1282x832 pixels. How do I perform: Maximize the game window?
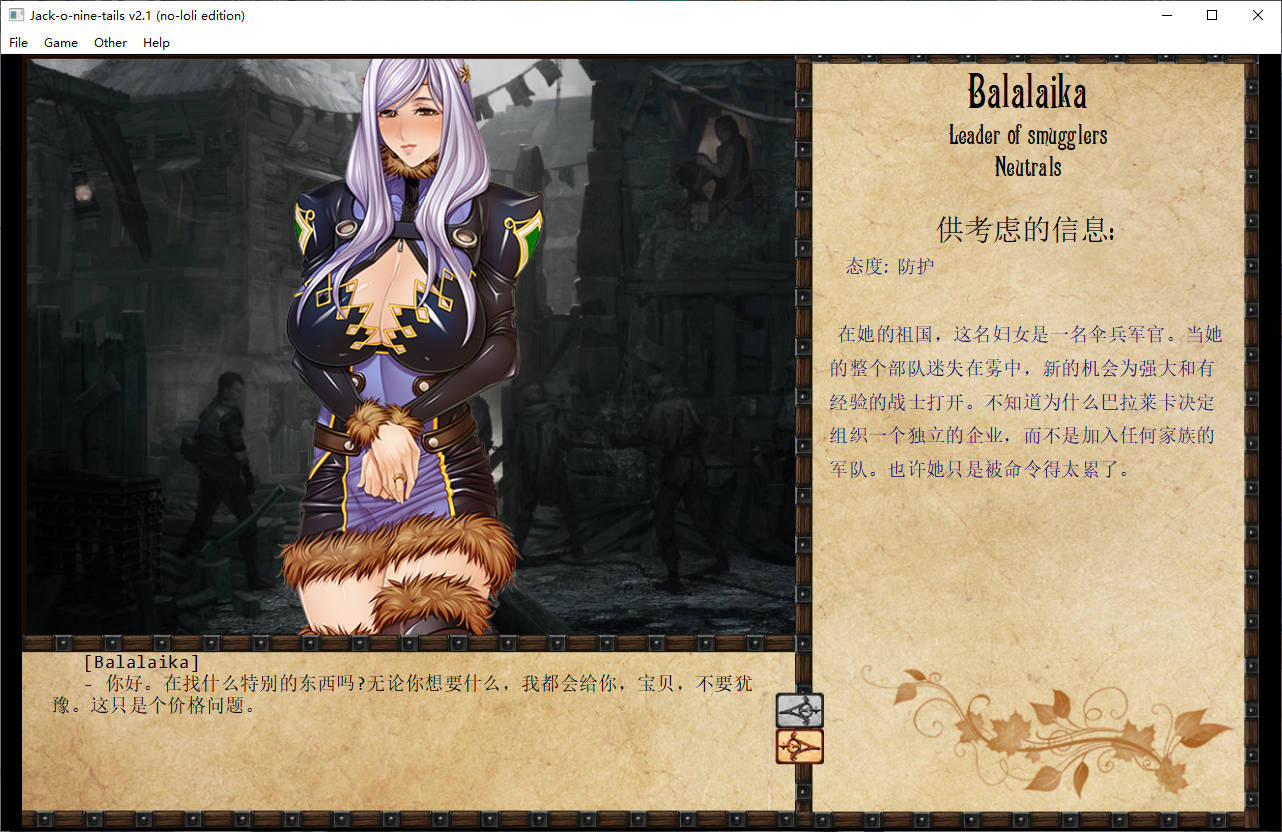coord(1212,15)
